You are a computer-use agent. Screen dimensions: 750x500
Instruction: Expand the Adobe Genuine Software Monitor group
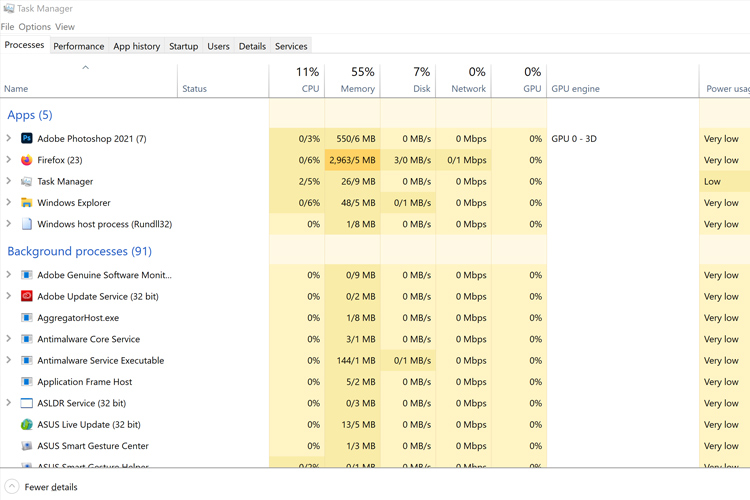pyautogui.click(x=9, y=275)
